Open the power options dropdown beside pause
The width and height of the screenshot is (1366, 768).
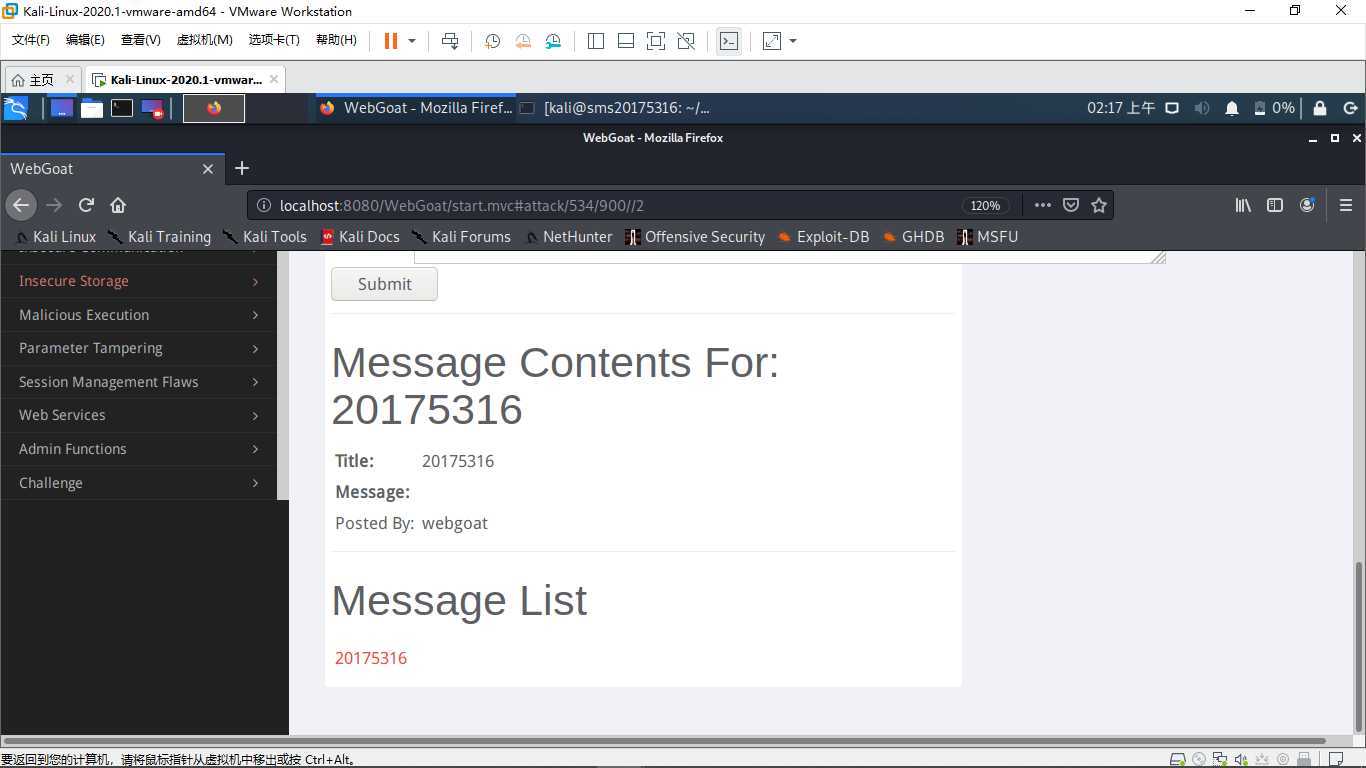tap(412, 41)
